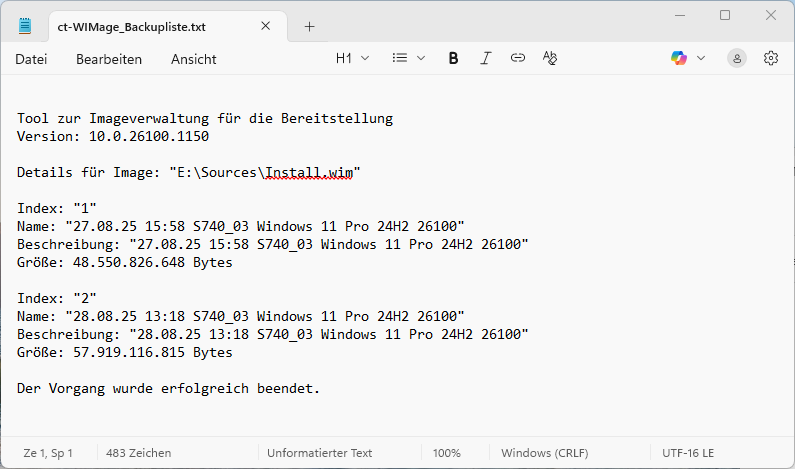Click the UTF-16 LE encoding indicator
The image size is (795, 469).
[688, 453]
